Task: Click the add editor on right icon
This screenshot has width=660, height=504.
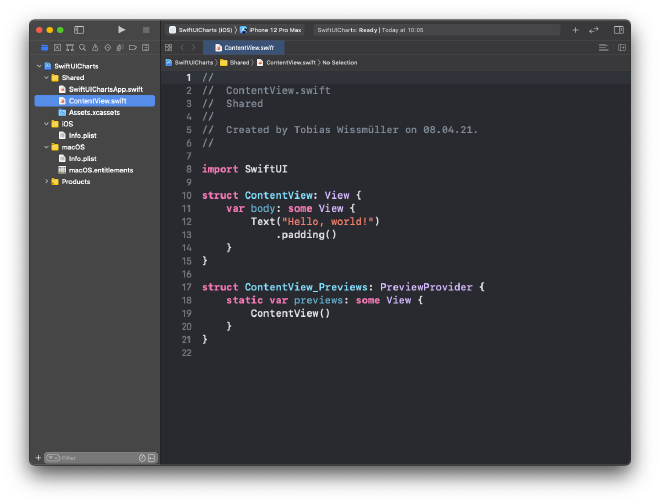Action: pos(621,47)
